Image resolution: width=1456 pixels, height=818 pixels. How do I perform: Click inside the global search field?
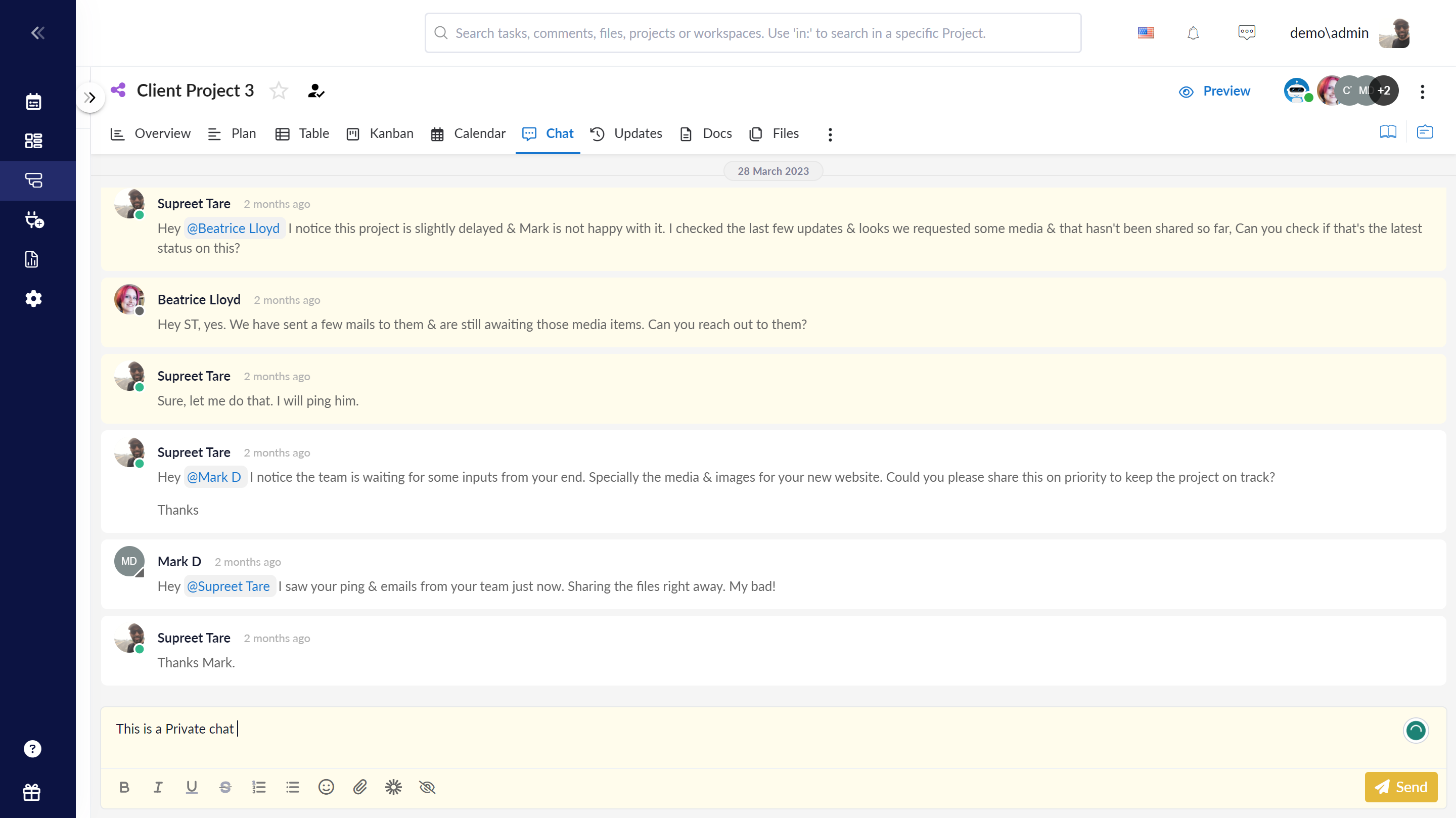(x=753, y=32)
